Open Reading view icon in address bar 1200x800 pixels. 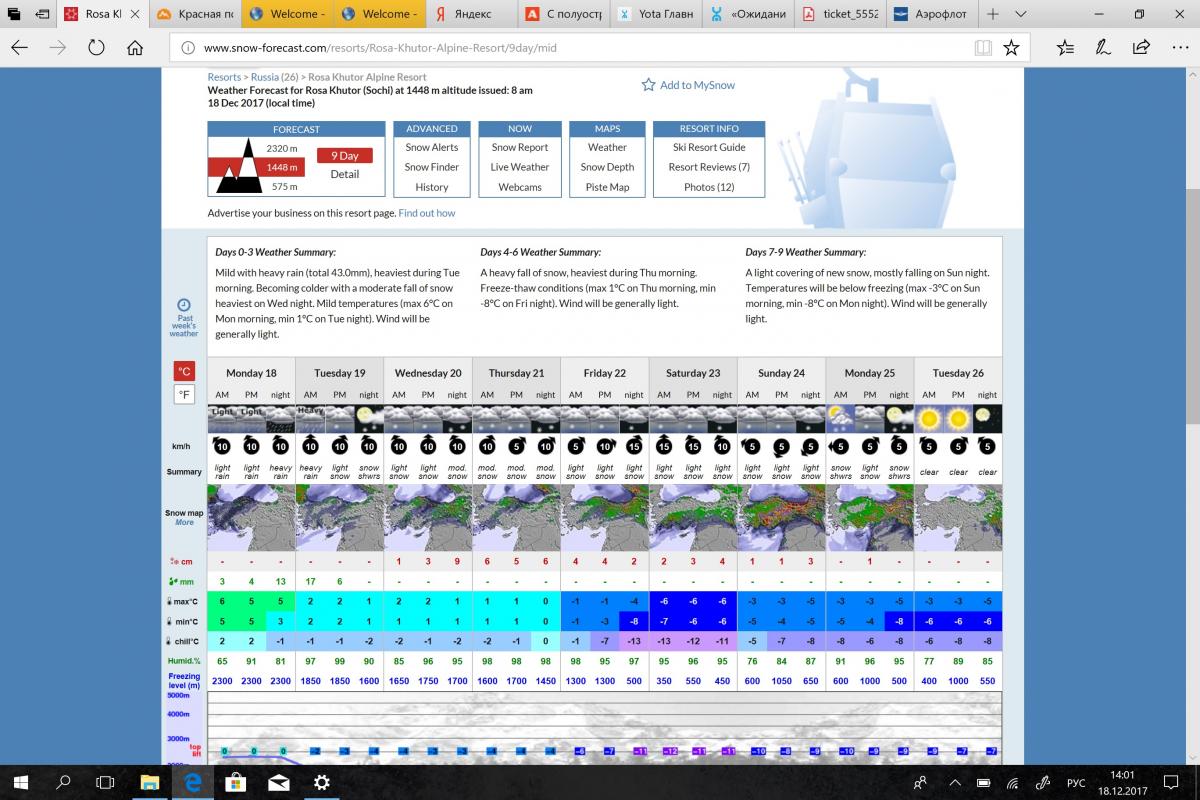pos(984,47)
